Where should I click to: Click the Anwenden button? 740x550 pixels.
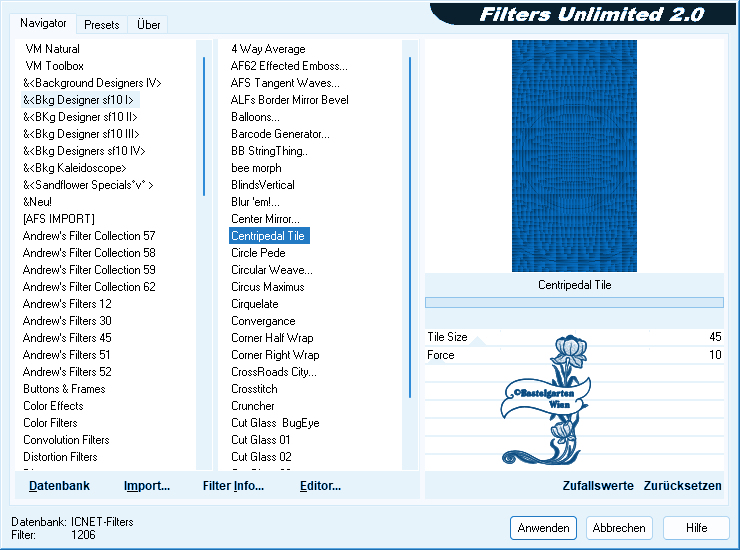click(x=543, y=528)
